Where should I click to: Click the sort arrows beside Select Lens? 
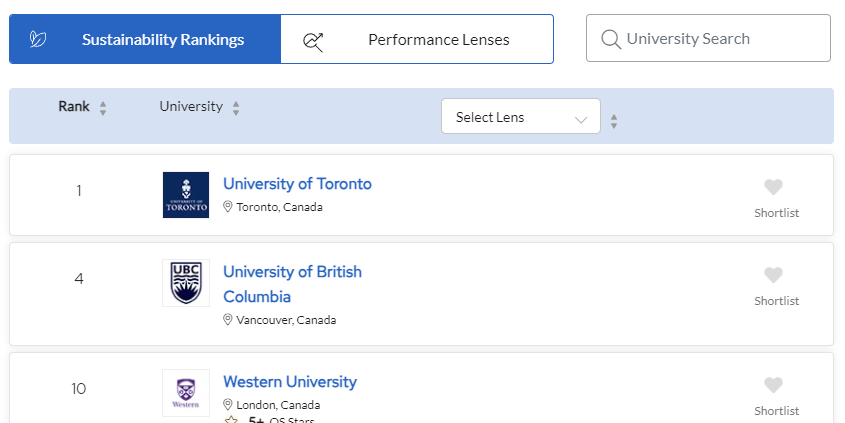coord(614,121)
